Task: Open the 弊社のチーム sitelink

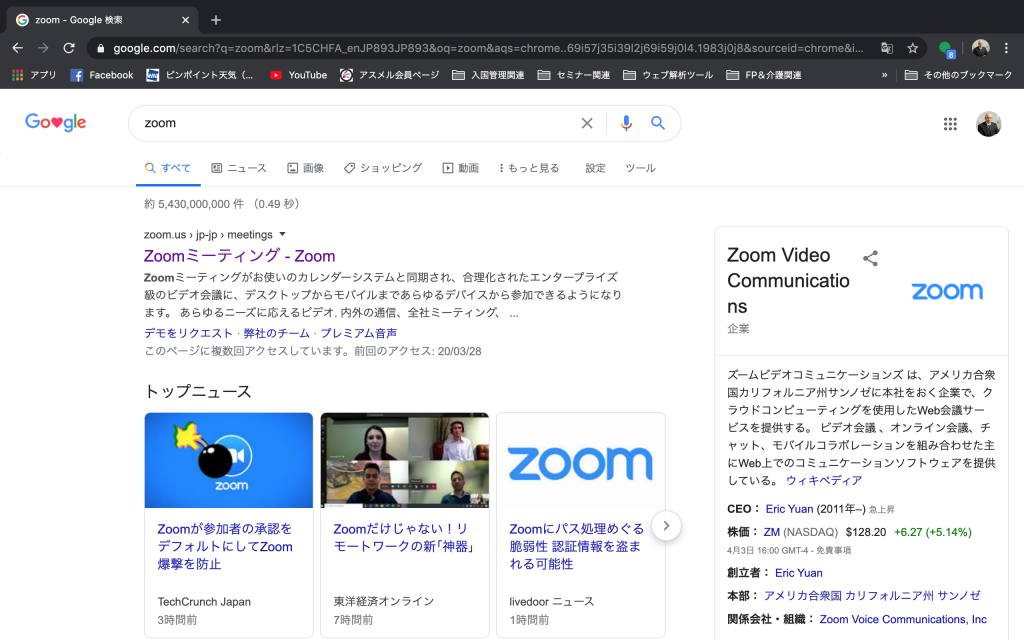Action: click(x=276, y=333)
